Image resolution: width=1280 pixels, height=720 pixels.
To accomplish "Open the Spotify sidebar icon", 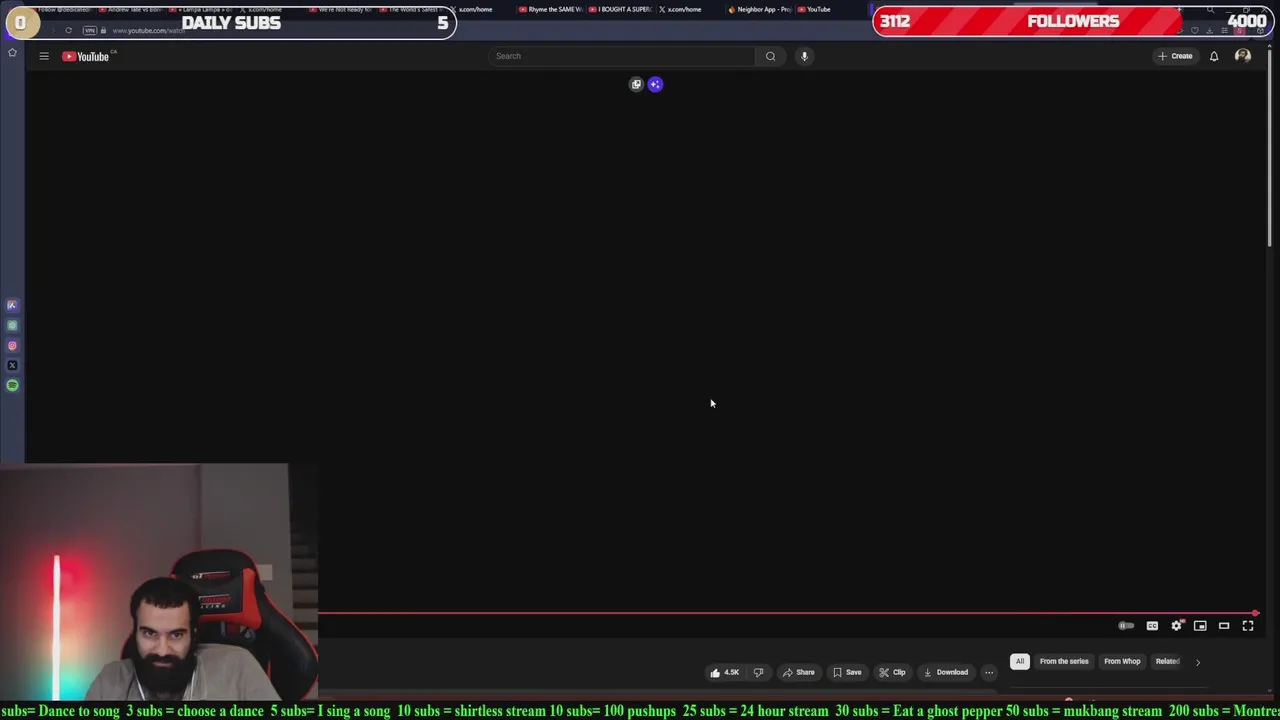I will click(x=12, y=385).
